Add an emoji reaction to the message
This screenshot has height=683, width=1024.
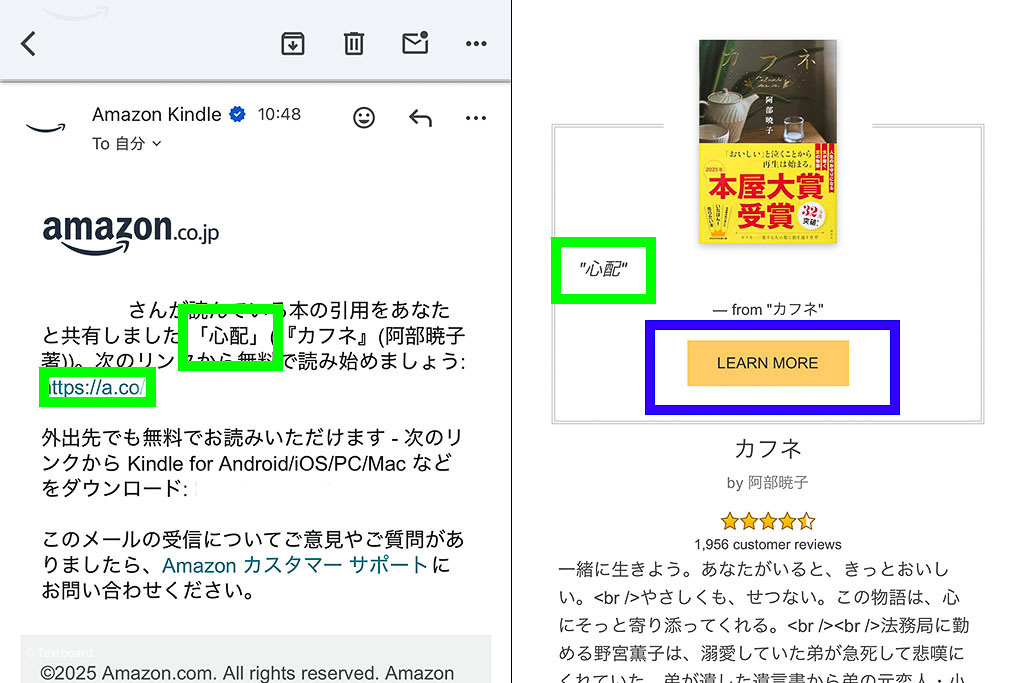tap(364, 118)
